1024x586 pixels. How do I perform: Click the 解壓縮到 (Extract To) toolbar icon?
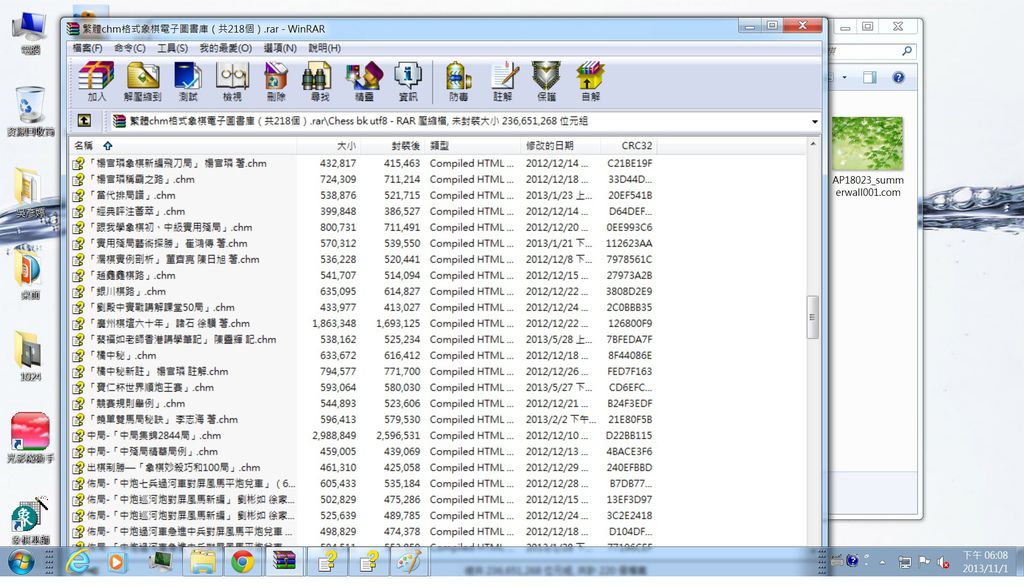tap(142, 81)
